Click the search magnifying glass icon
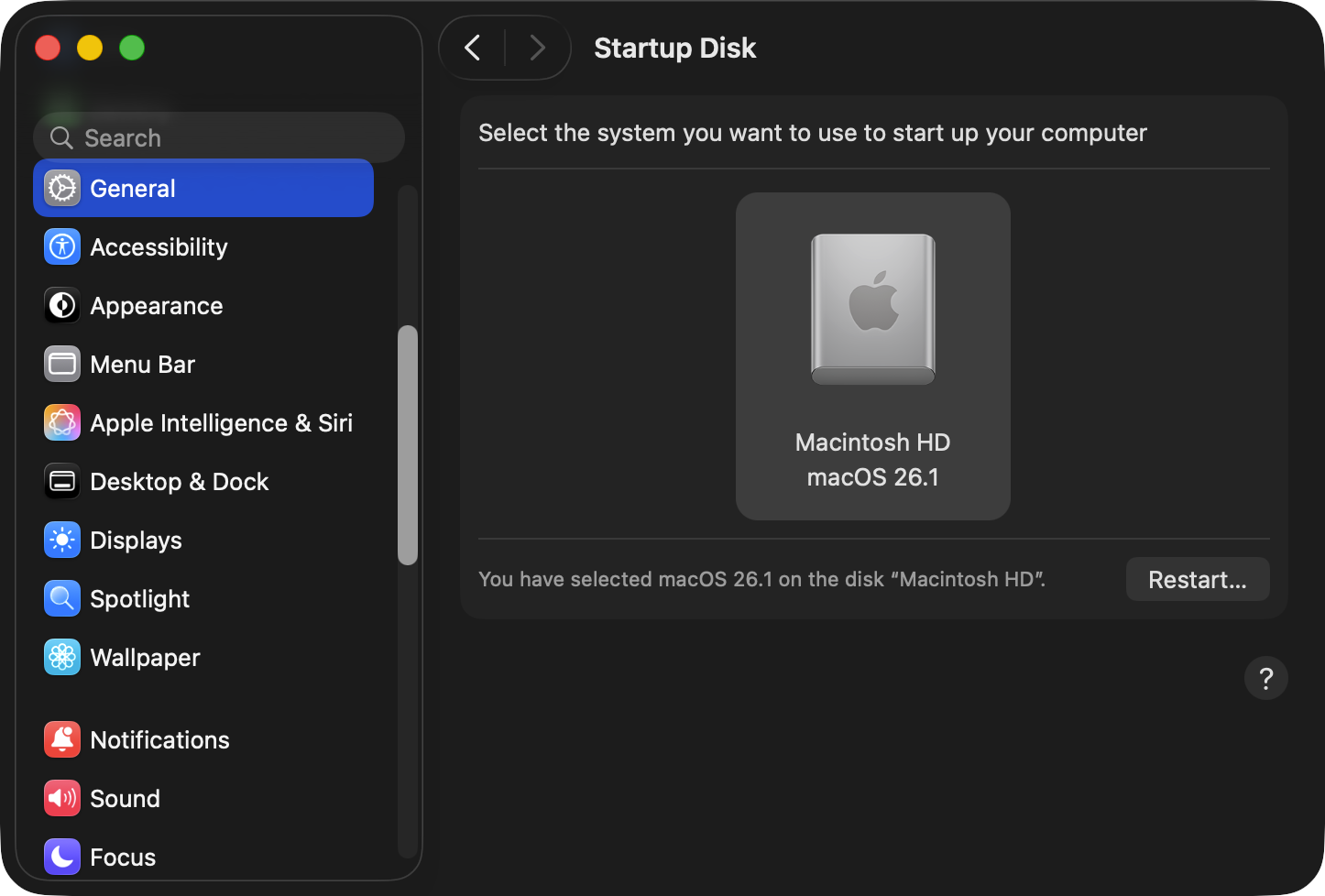1325x896 pixels. (x=61, y=137)
